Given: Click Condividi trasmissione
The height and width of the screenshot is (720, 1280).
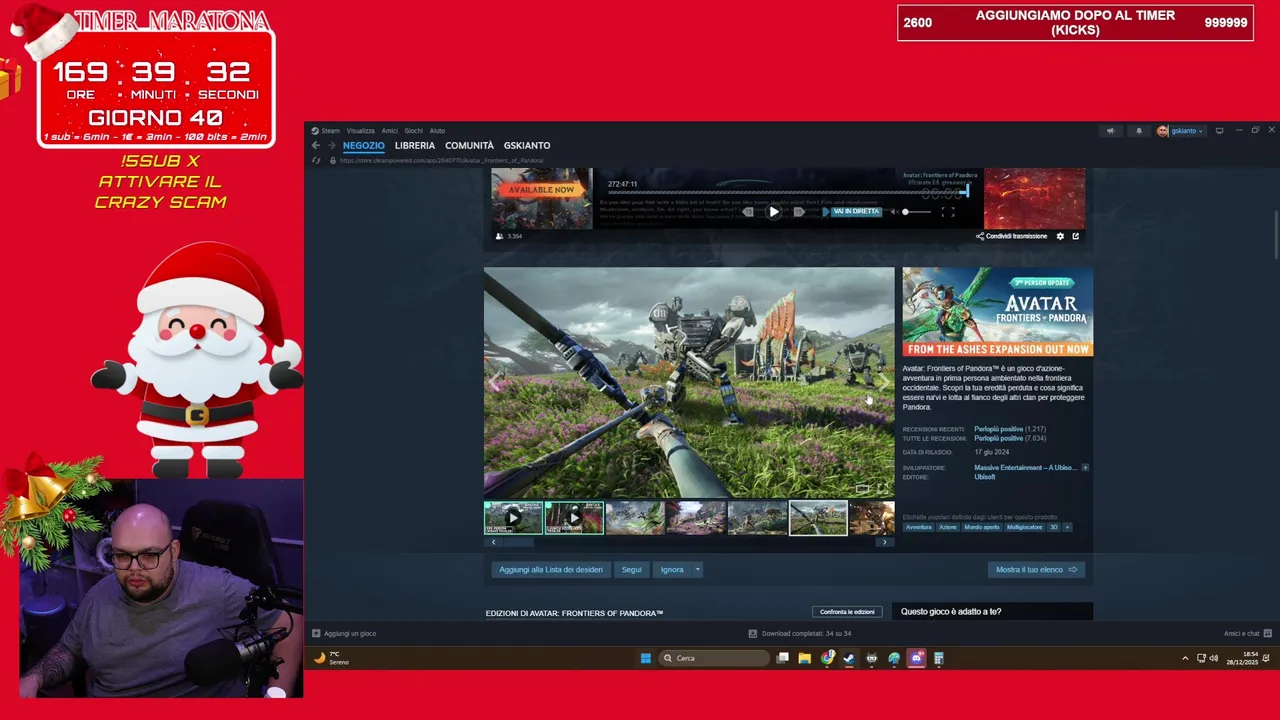Looking at the screenshot, I should (1011, 236).
